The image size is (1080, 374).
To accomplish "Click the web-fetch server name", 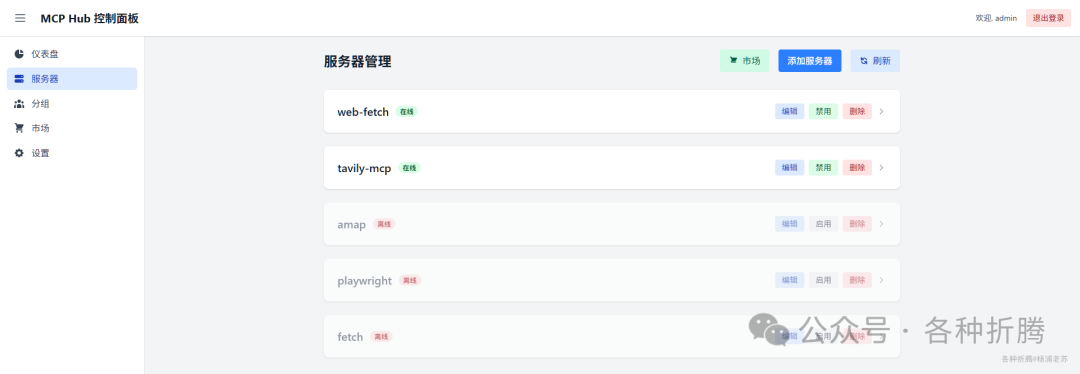I will 363,112.
